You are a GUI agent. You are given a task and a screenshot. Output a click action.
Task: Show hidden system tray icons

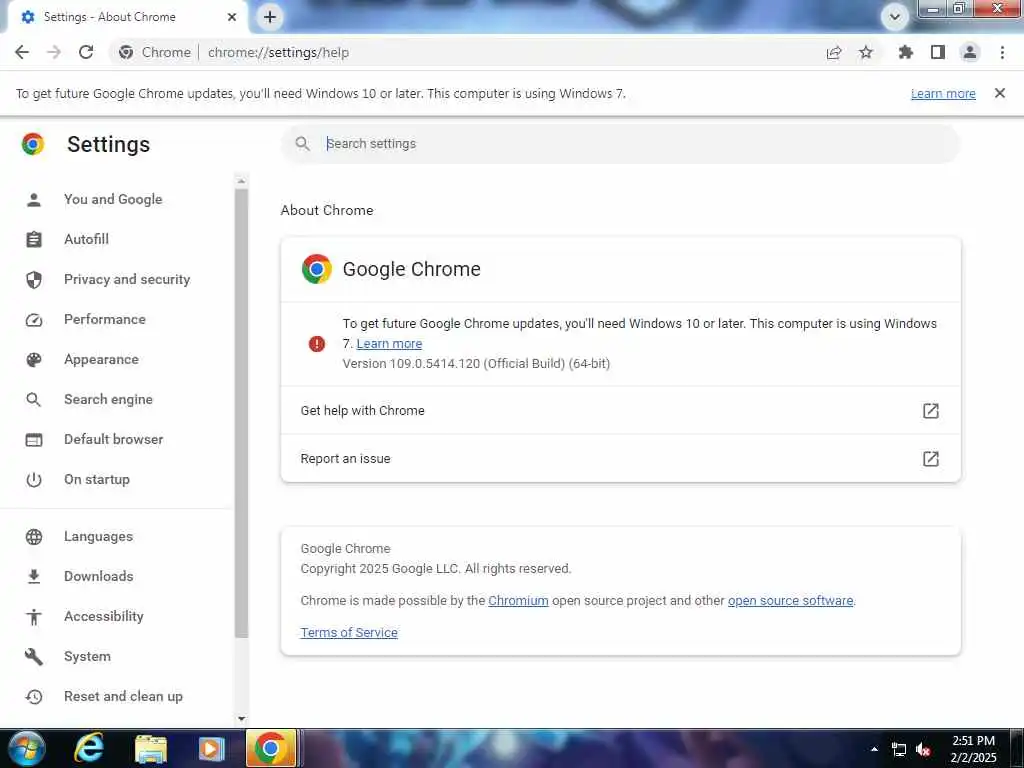click(874, 749)
